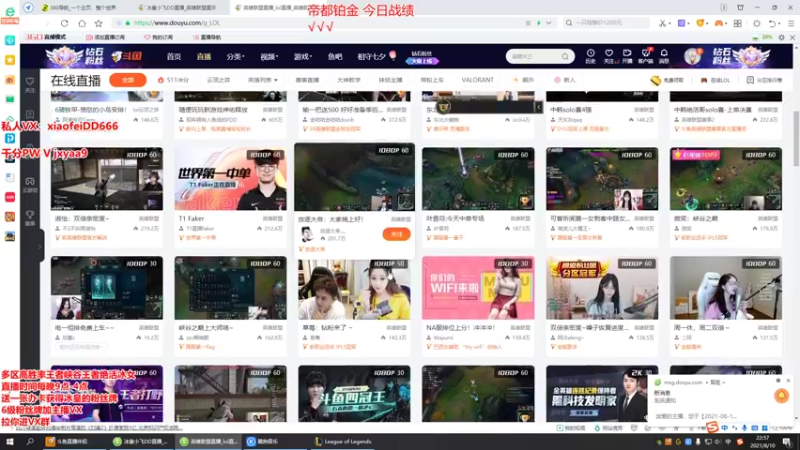This screenshot has width=800, height=450.
Task: Click the Douyu search input field
Action: click(533, 57)
